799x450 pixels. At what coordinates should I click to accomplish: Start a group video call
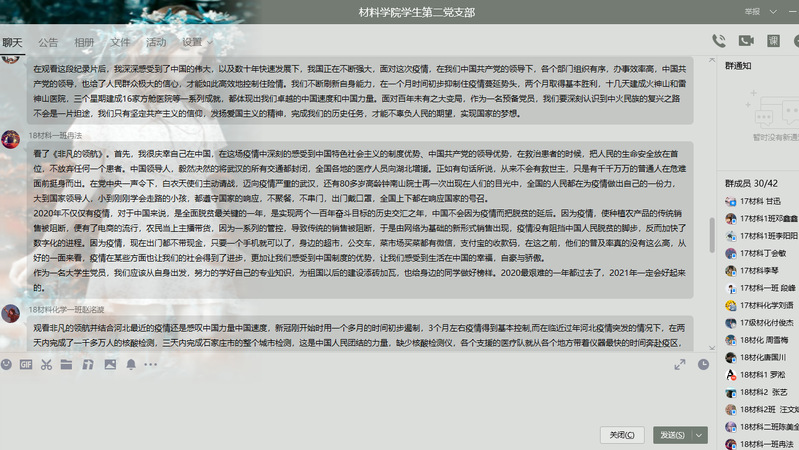[746, 41]
